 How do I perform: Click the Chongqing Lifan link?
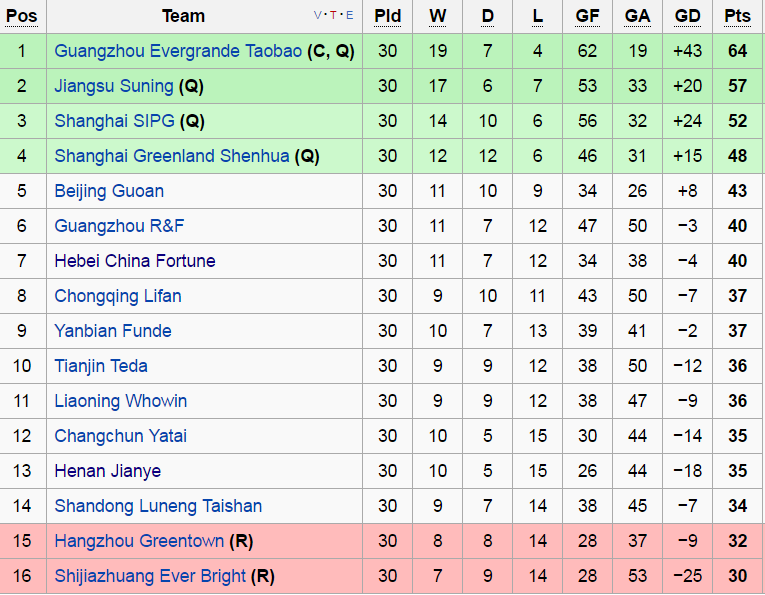tap(118, 296)
